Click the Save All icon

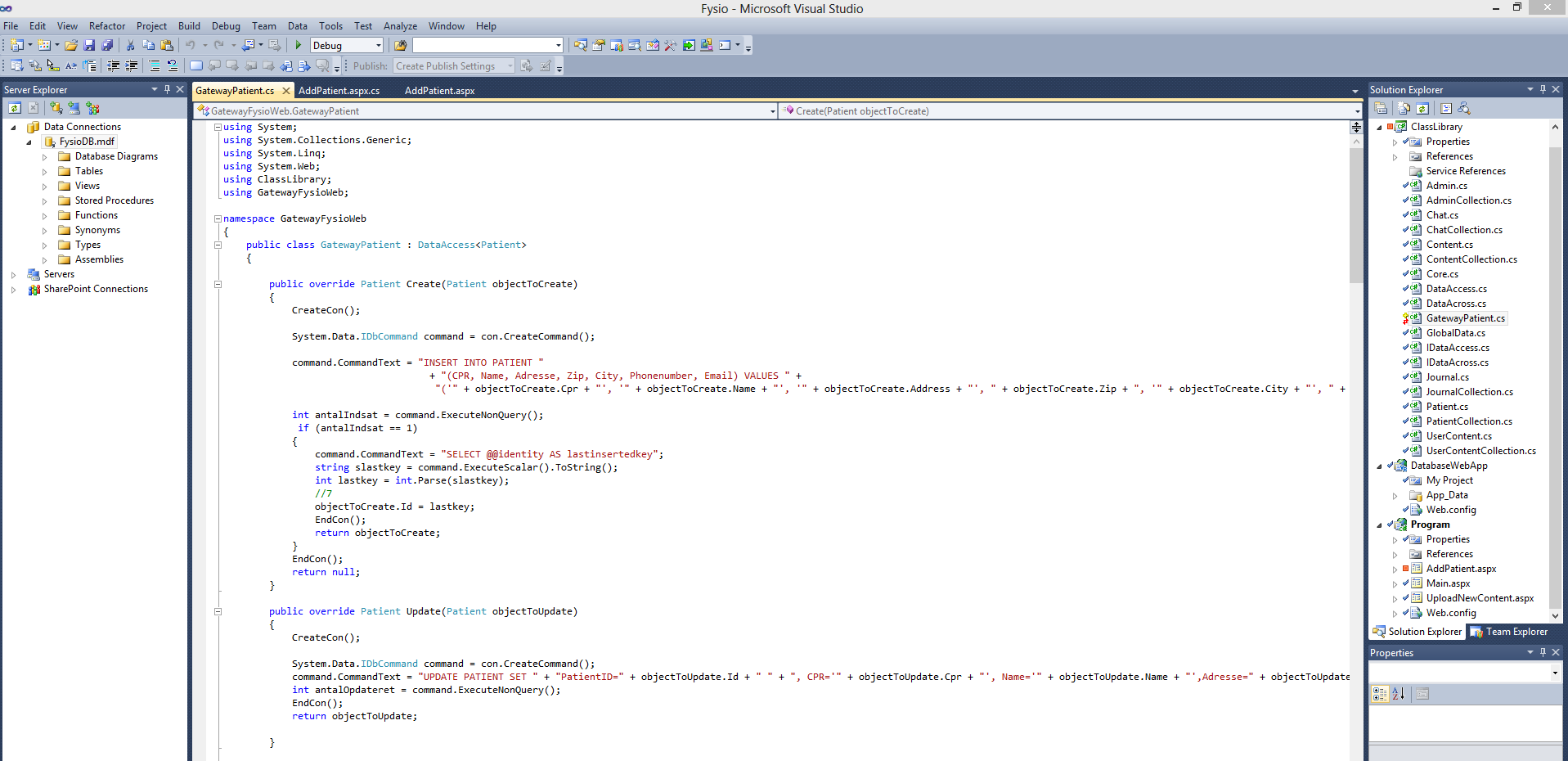(107, 46)
